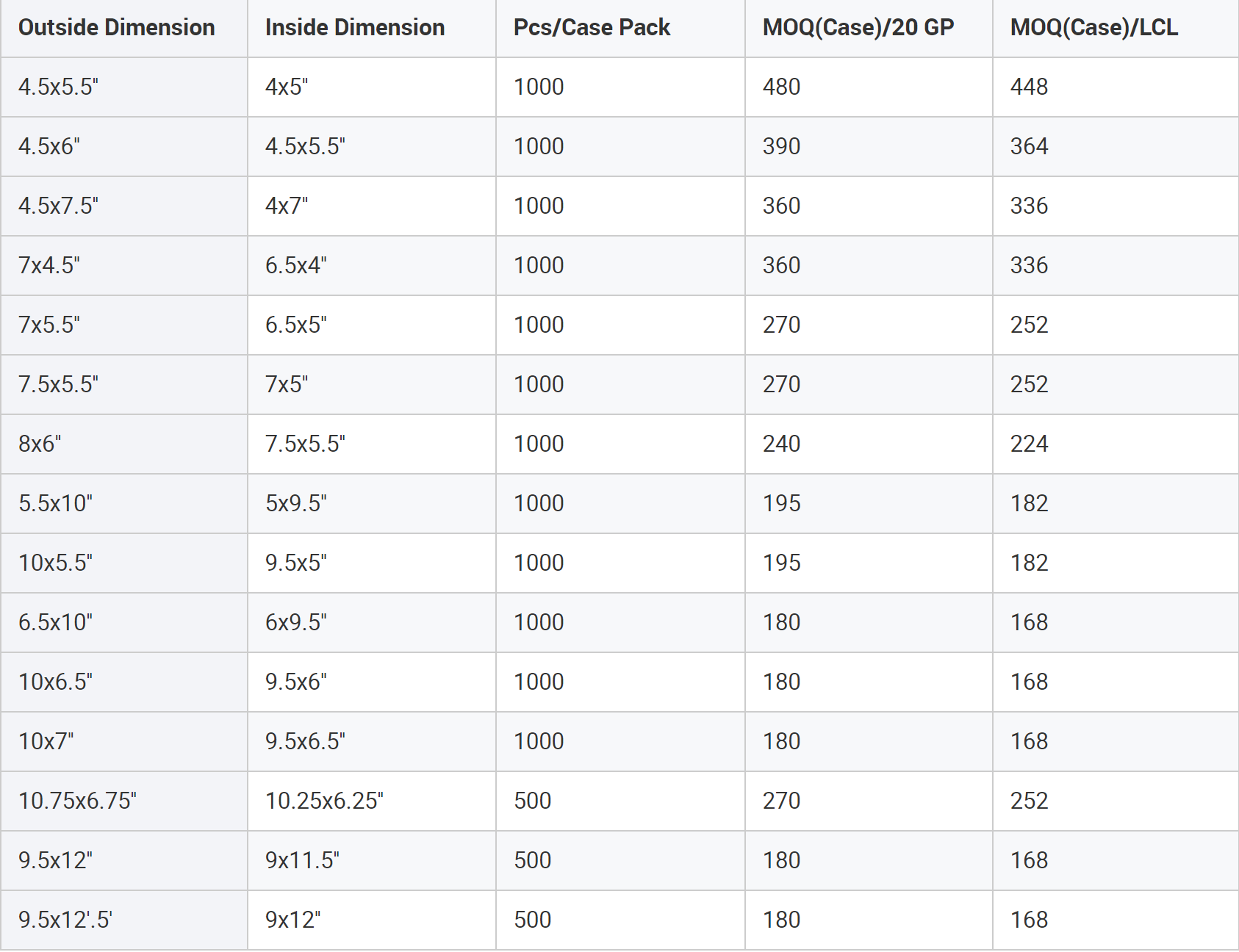Click the 10.75x6.75" outside dimension cell
1239x952 pixels.
point(123,801)
